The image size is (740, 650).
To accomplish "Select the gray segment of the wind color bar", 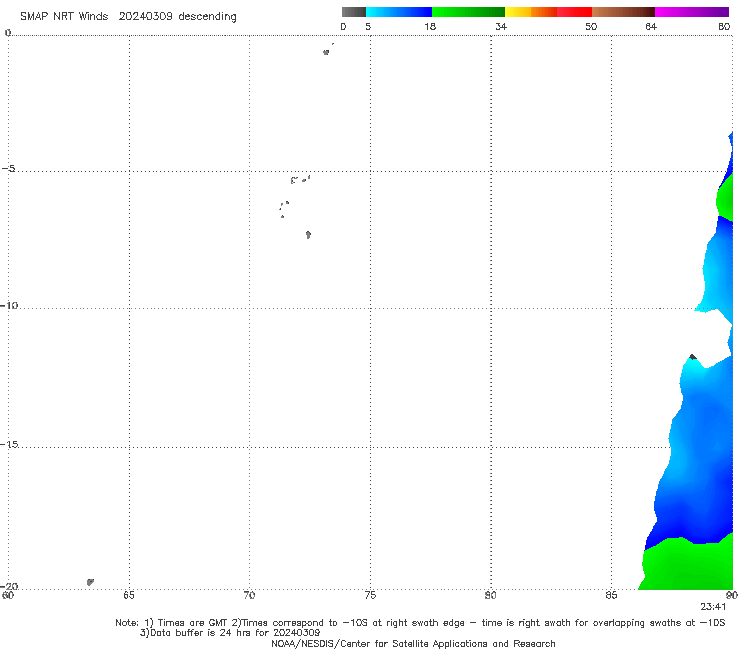I will pos(354,12).
